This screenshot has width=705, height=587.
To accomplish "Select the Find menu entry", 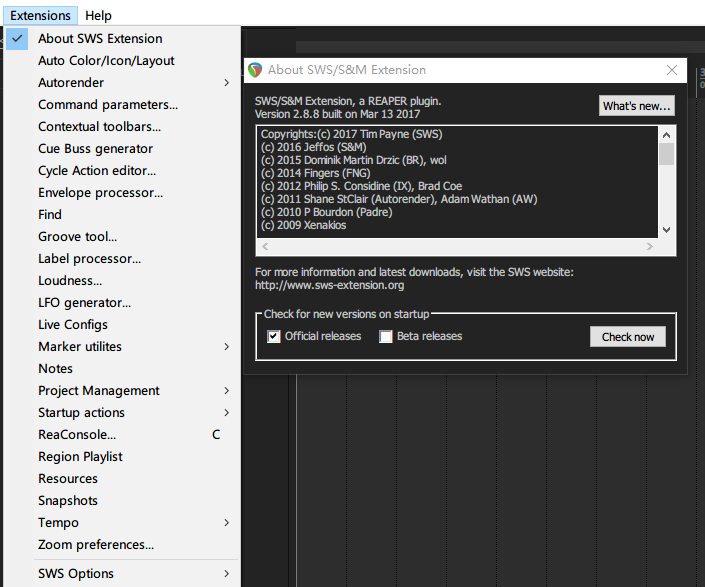I will pos(122,215).
